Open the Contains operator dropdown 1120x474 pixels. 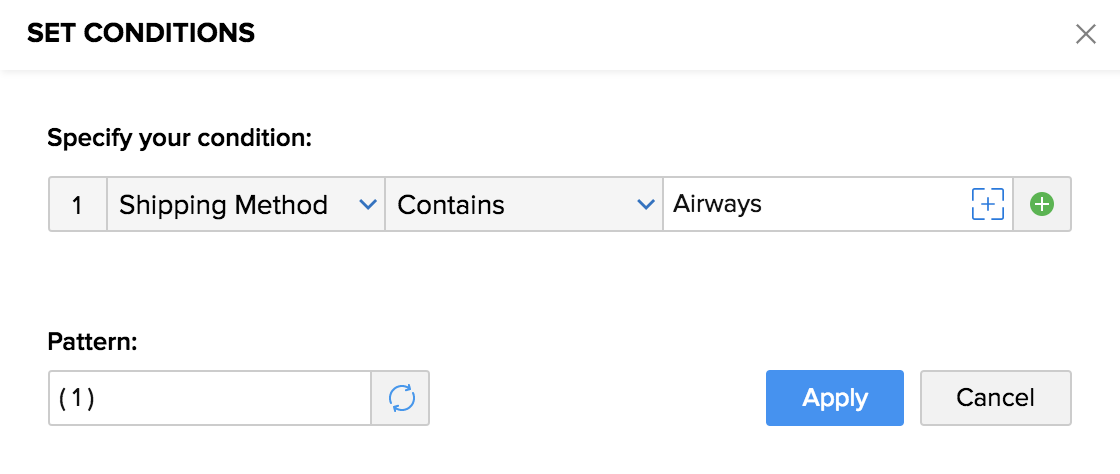click(x=523, y=205)
